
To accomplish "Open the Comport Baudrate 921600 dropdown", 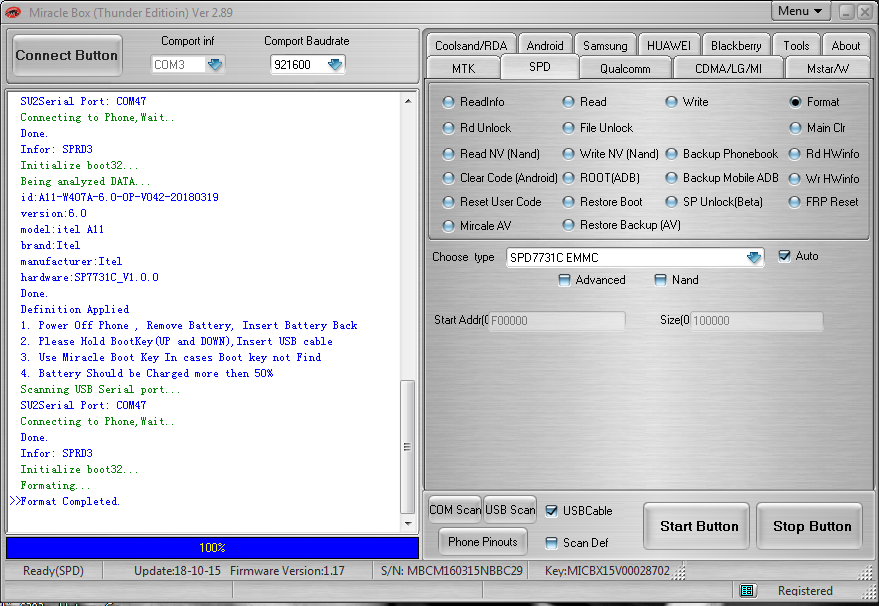I will click(x=335, y=64).
